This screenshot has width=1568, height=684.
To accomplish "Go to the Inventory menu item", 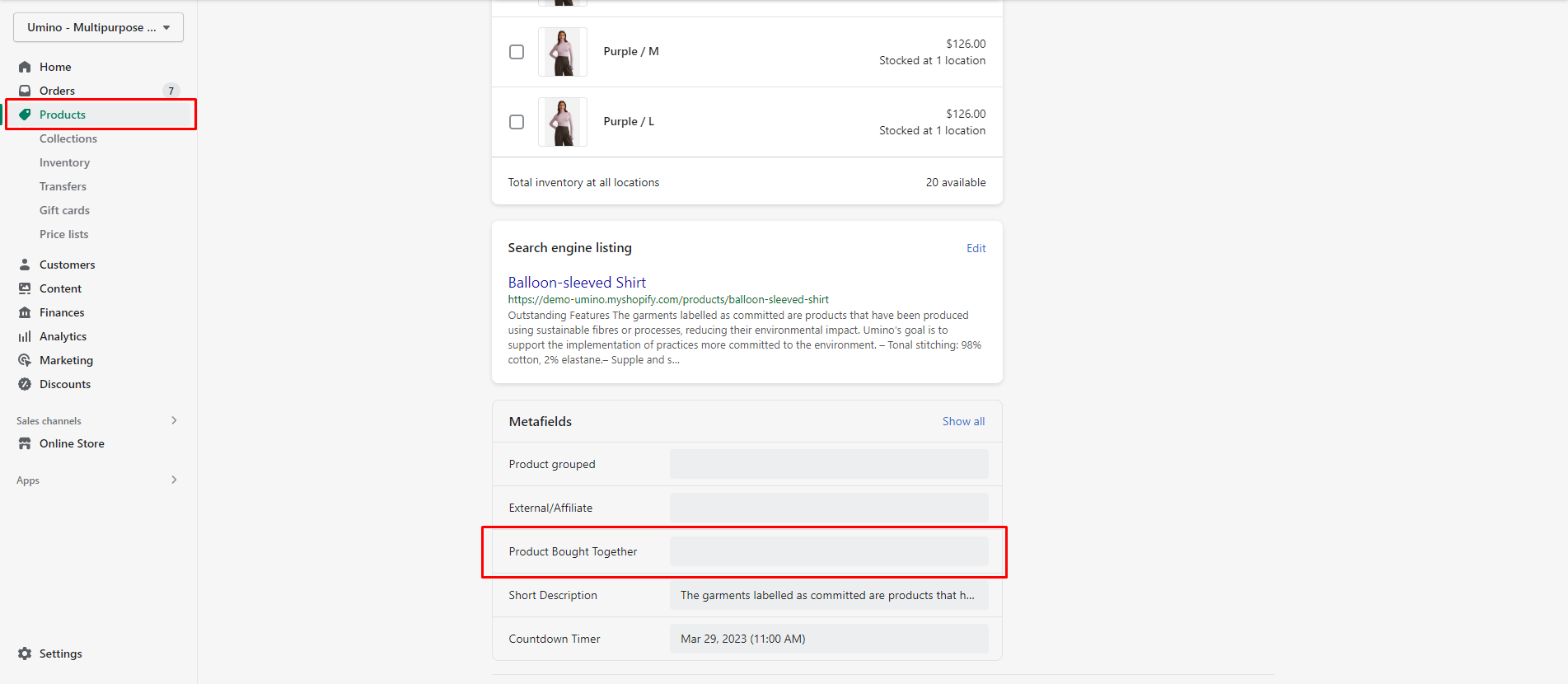I will click(64, 162).
